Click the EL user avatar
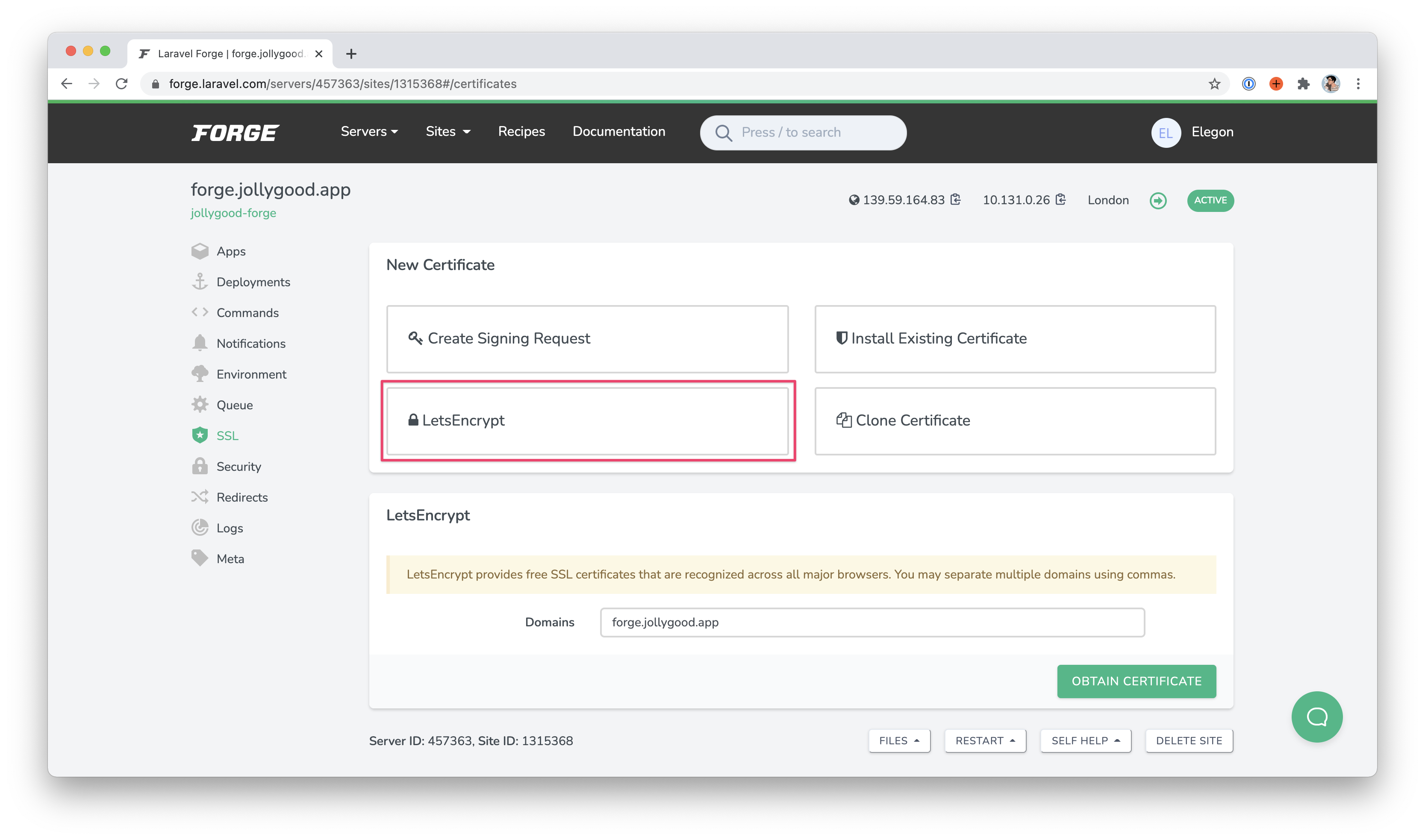Viewport: 1425px width, 840px height. [x=1166, y=132]
